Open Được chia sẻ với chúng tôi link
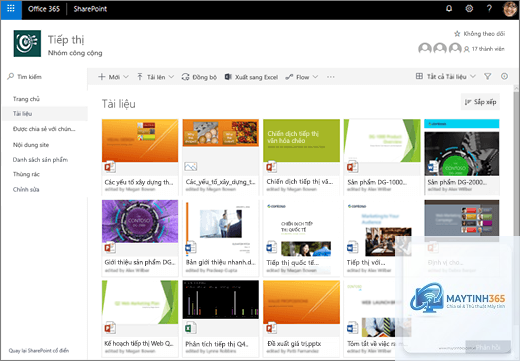The width and height of the screenshot is (520, 361). pyautogui.click(x=44, y=129)
